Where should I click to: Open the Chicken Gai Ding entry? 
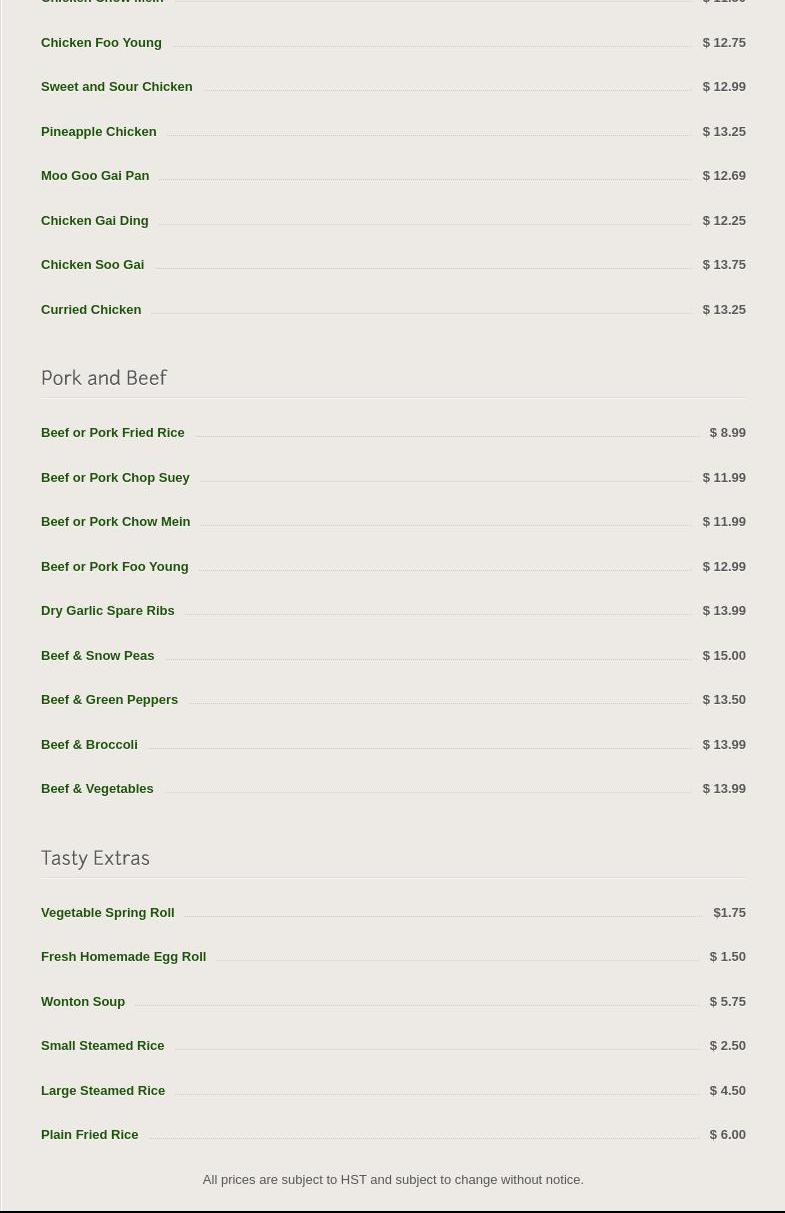pos(94,221)
